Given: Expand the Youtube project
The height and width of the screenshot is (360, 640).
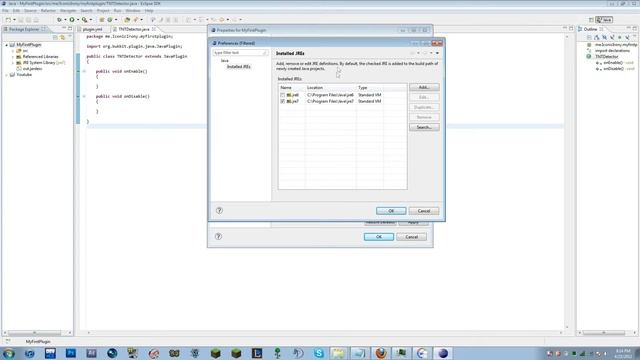Looking at the screenshot, I should click(7, 75).
